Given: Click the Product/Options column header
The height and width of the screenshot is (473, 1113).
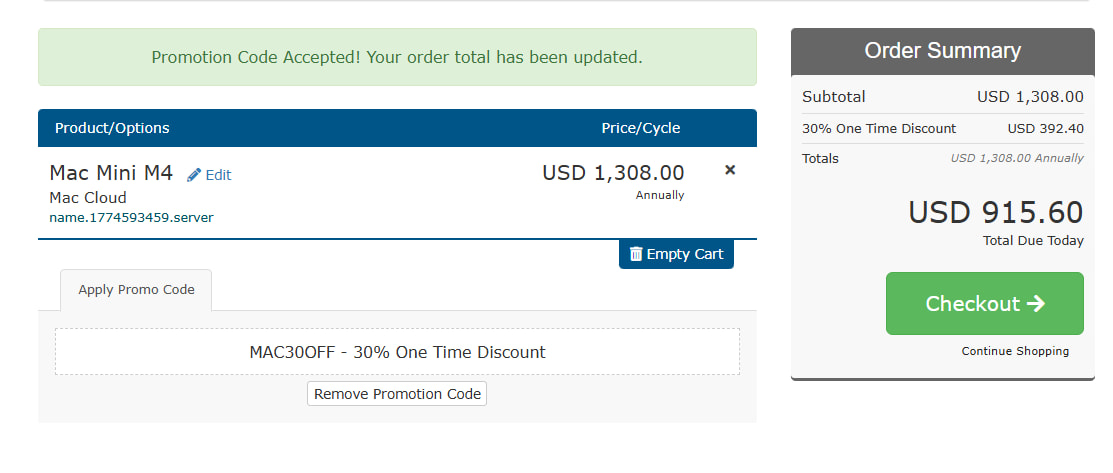Looking at the screenshot, I should point(112,128).
